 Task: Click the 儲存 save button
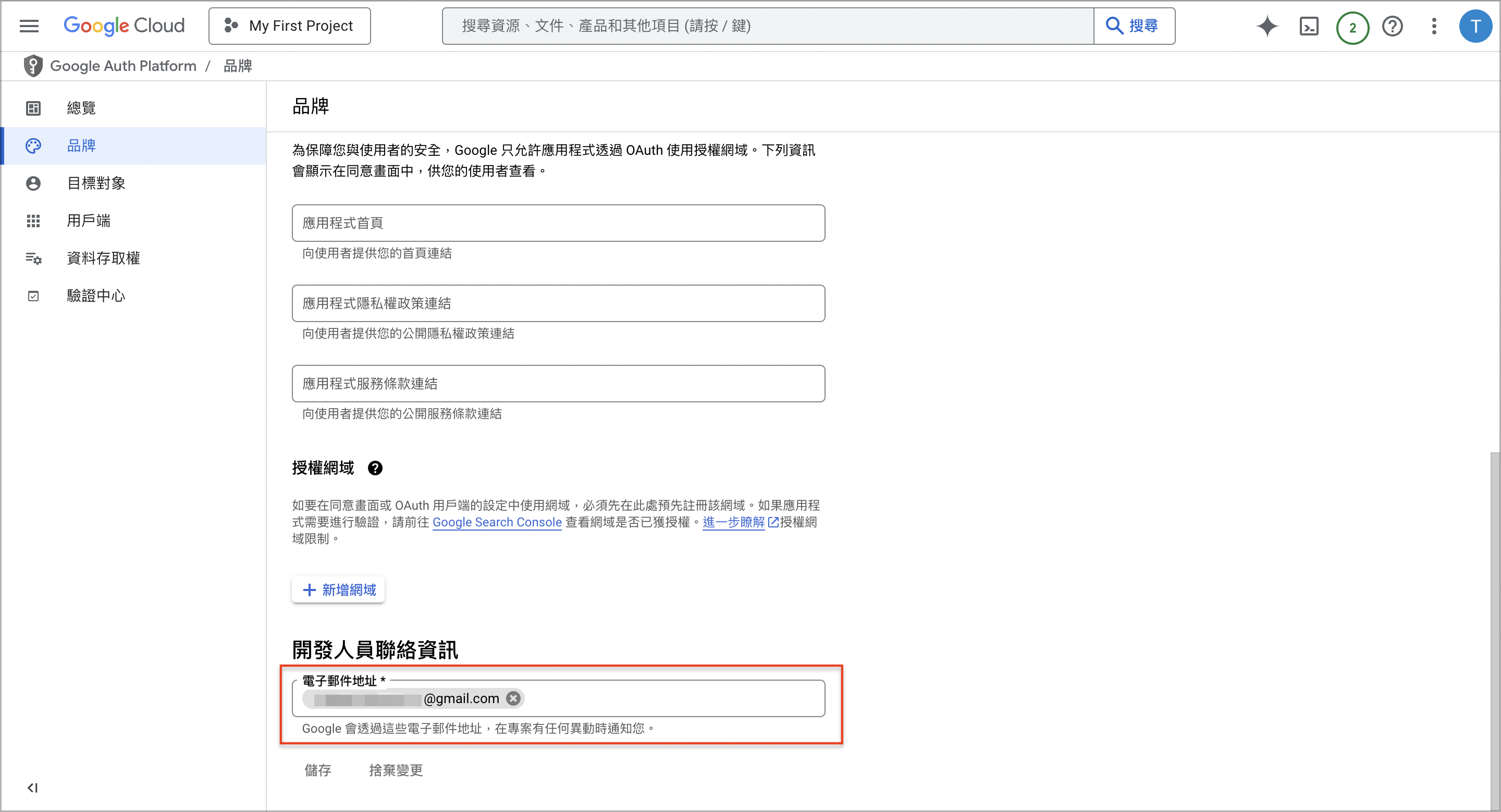coord(317,770)
